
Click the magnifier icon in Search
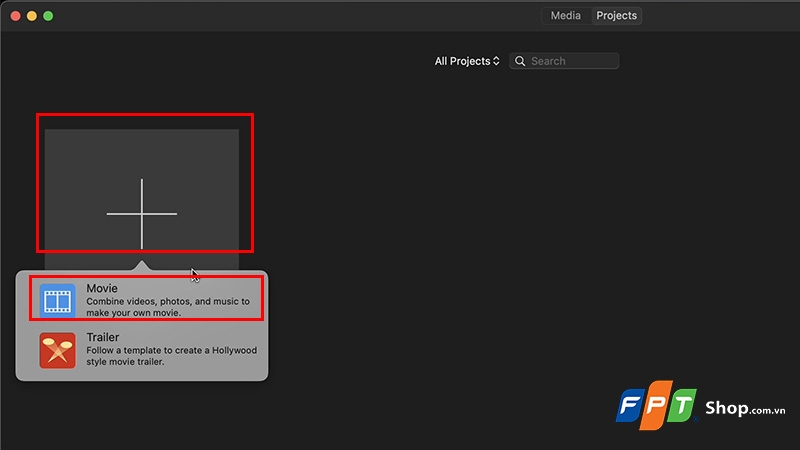520,61
